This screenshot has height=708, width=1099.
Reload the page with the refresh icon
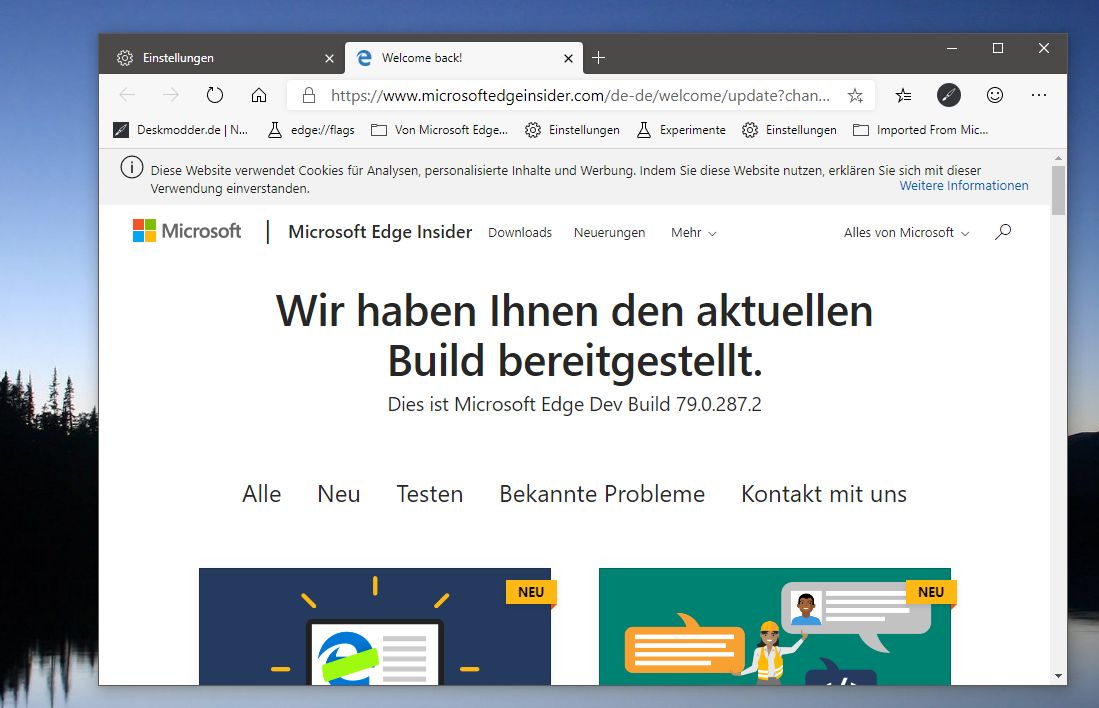pyautogui.click(x=214, y=95)
